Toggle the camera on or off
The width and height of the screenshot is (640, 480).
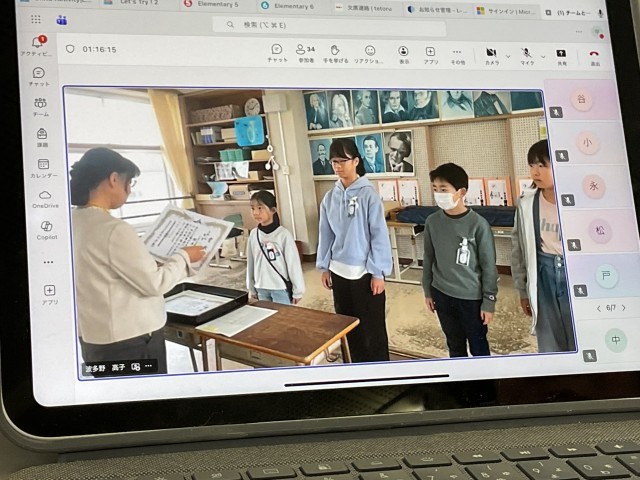491,55
